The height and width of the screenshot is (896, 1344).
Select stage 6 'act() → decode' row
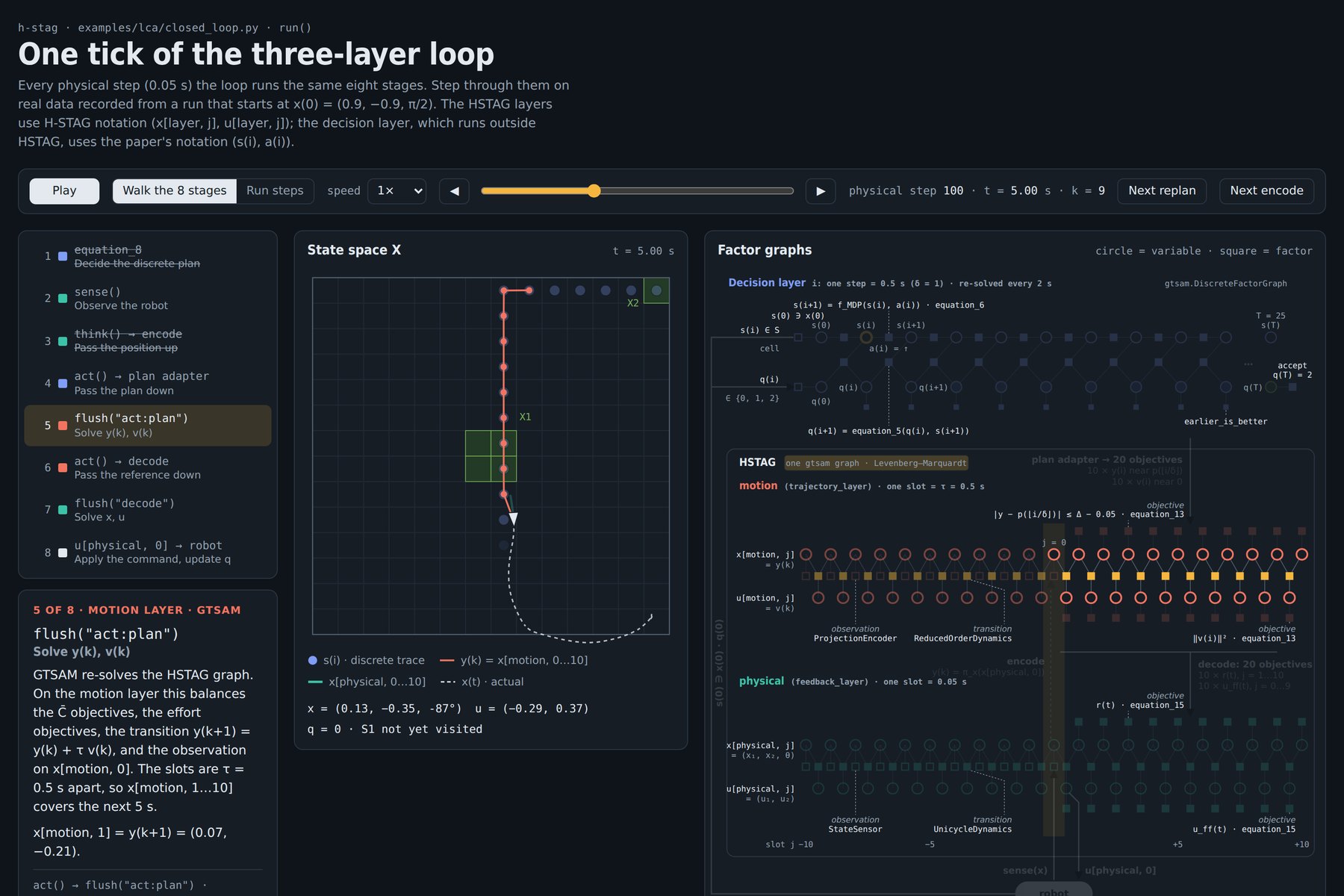tap(148, 467)
